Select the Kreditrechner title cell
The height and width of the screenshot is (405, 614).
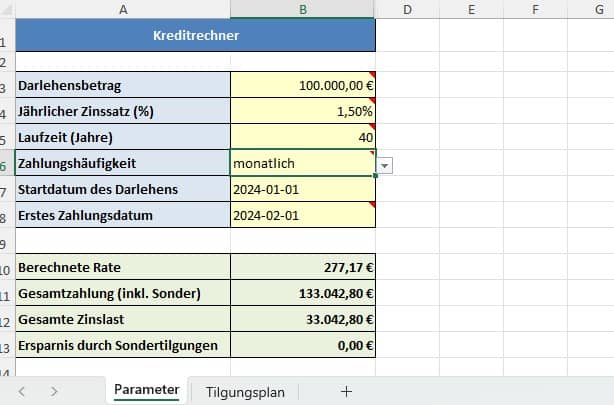tap(195, 36)
